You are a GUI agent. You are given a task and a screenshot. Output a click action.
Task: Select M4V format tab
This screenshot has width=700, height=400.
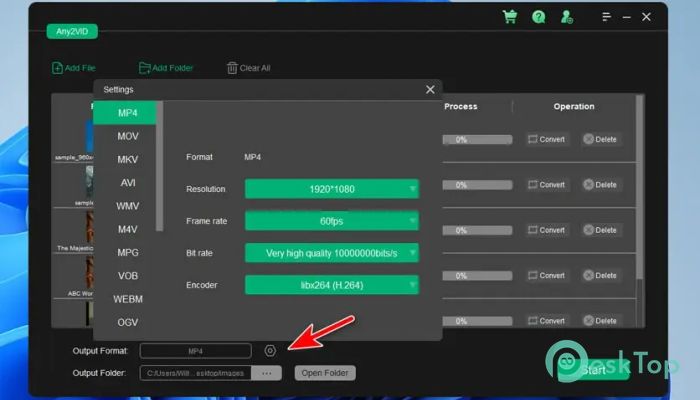128,229
